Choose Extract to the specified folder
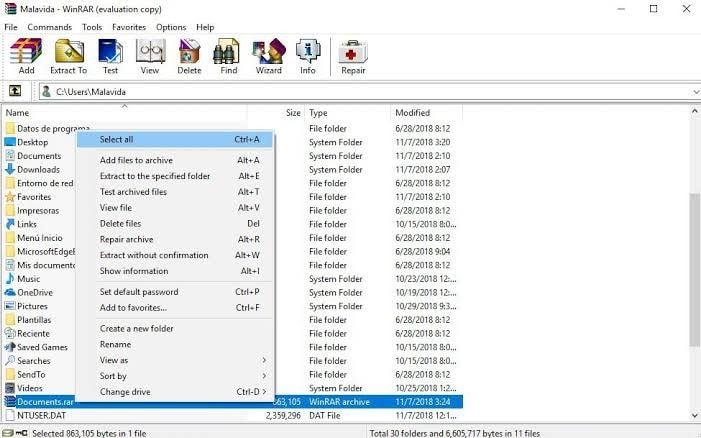701x438 pixels. pyautogui.click(x=175, y=176)
